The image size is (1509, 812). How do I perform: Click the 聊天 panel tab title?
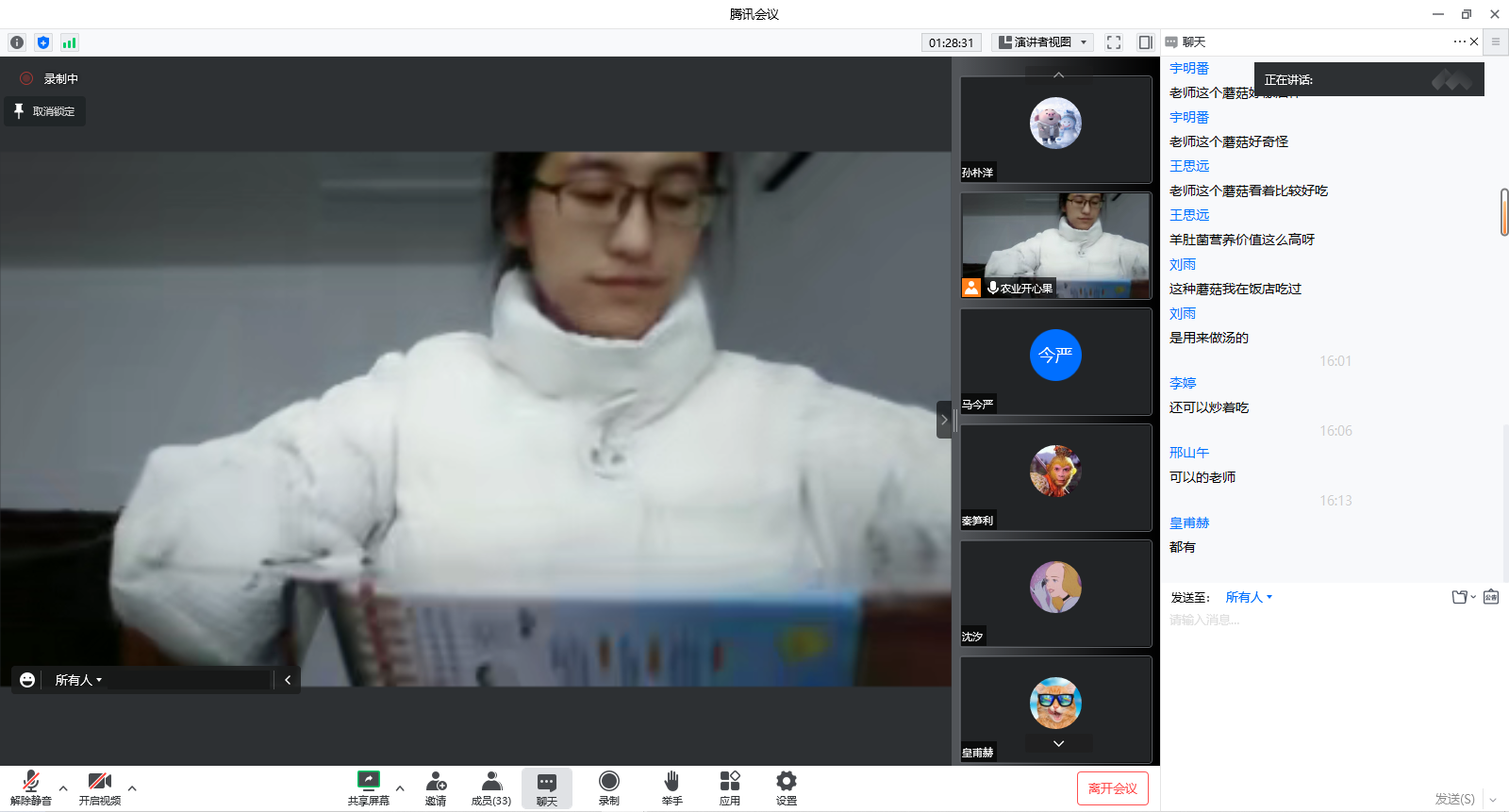(1194, 41)
